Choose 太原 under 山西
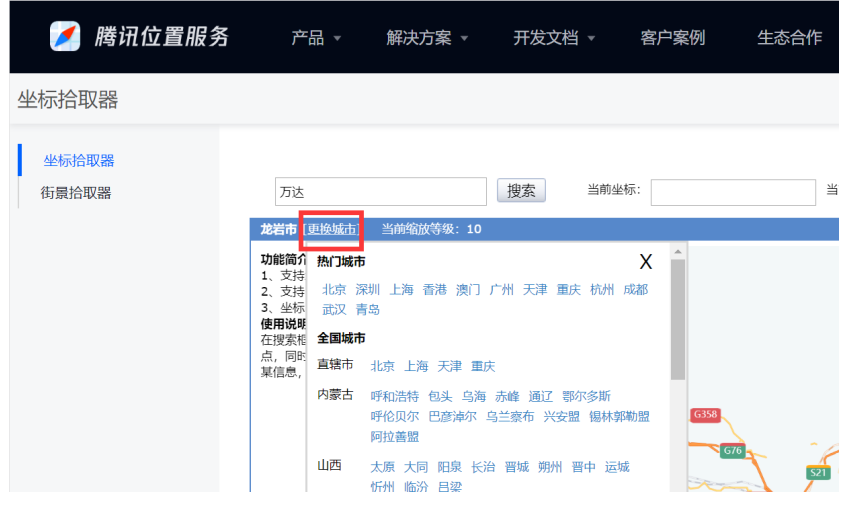 pyautogui.click(x=383, y=467)
